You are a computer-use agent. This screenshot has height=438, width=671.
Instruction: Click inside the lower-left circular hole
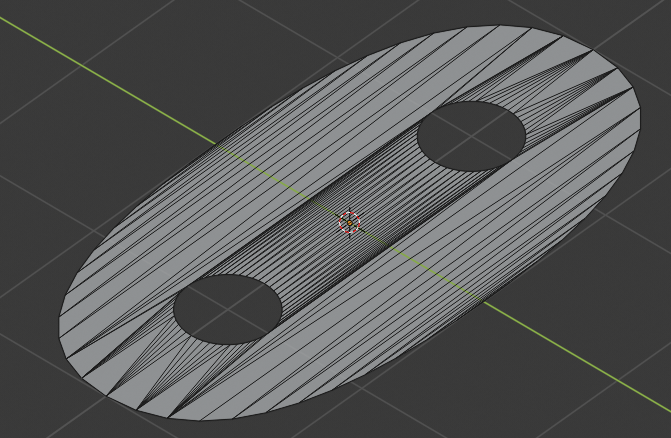[227, 309]
